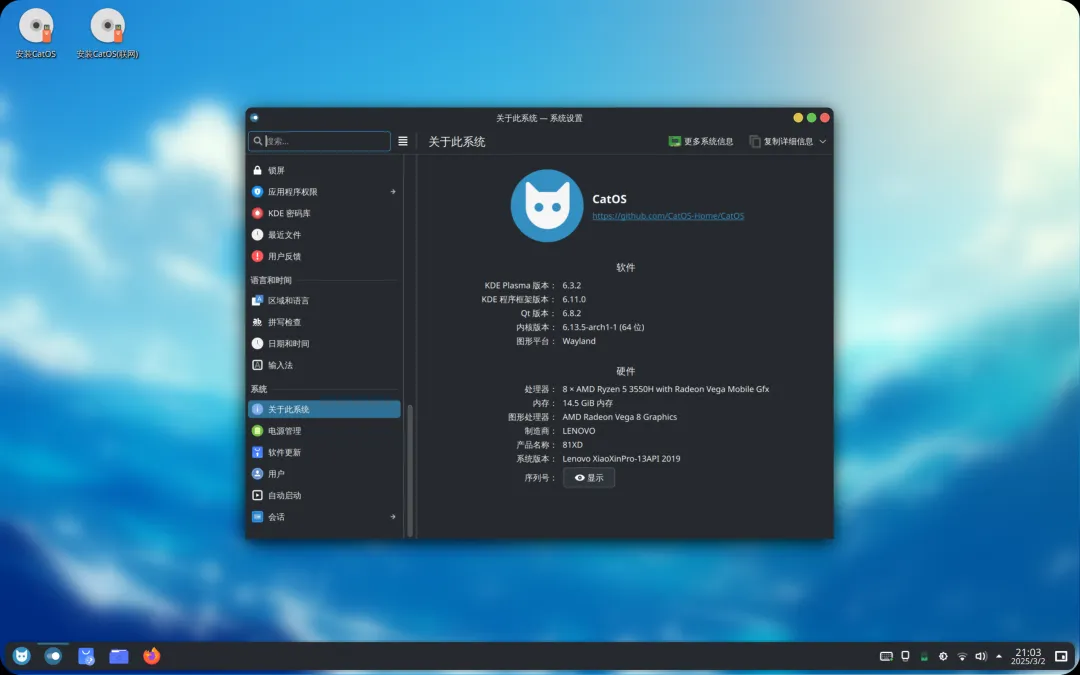Open 输入法 input method settings
1080x675 pixels.
coord(324,365)
